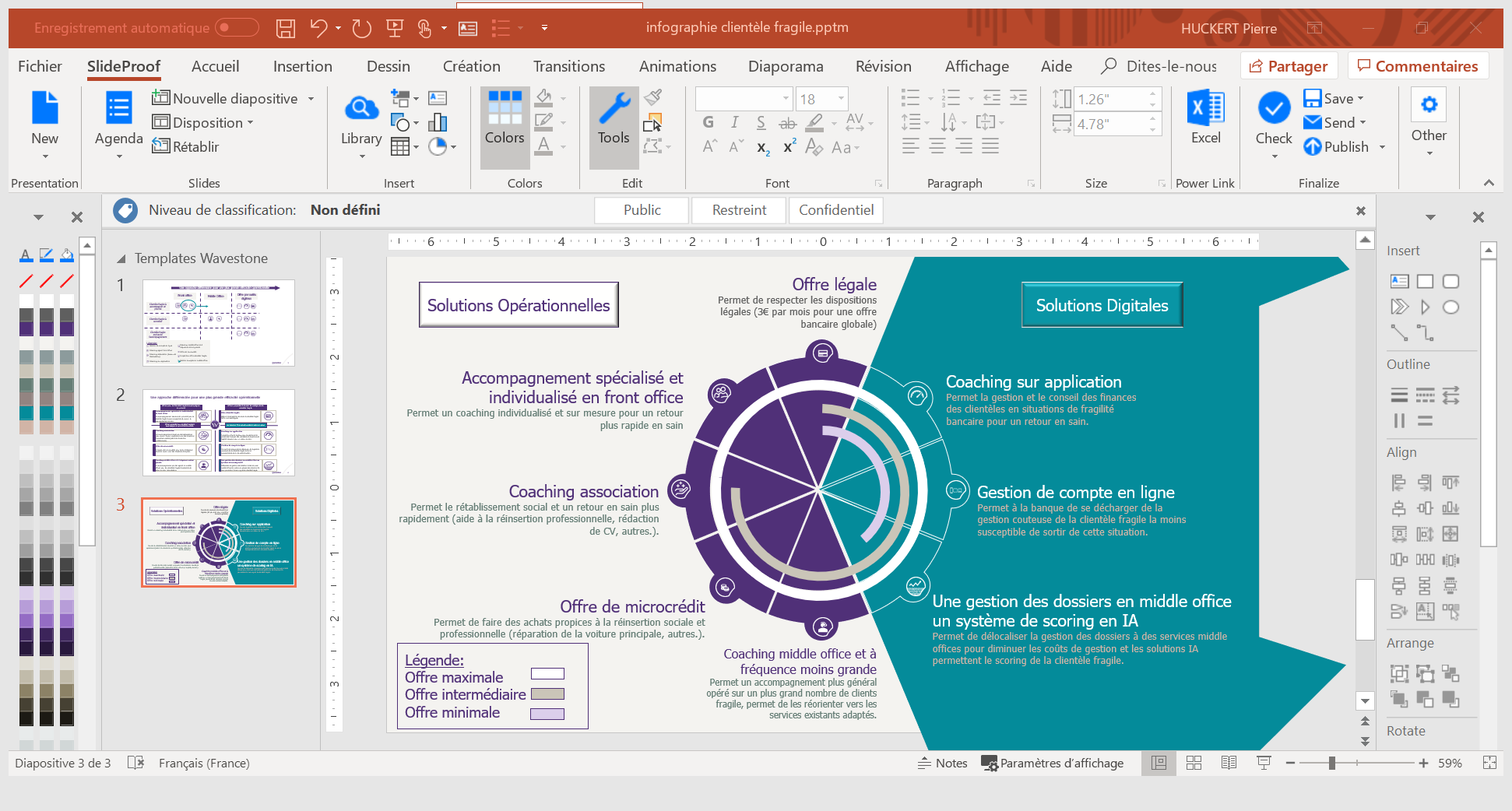This screenshot has width=1512, height=811.
Task: Set classification to Confidentiel
Action: click(836, 210)
